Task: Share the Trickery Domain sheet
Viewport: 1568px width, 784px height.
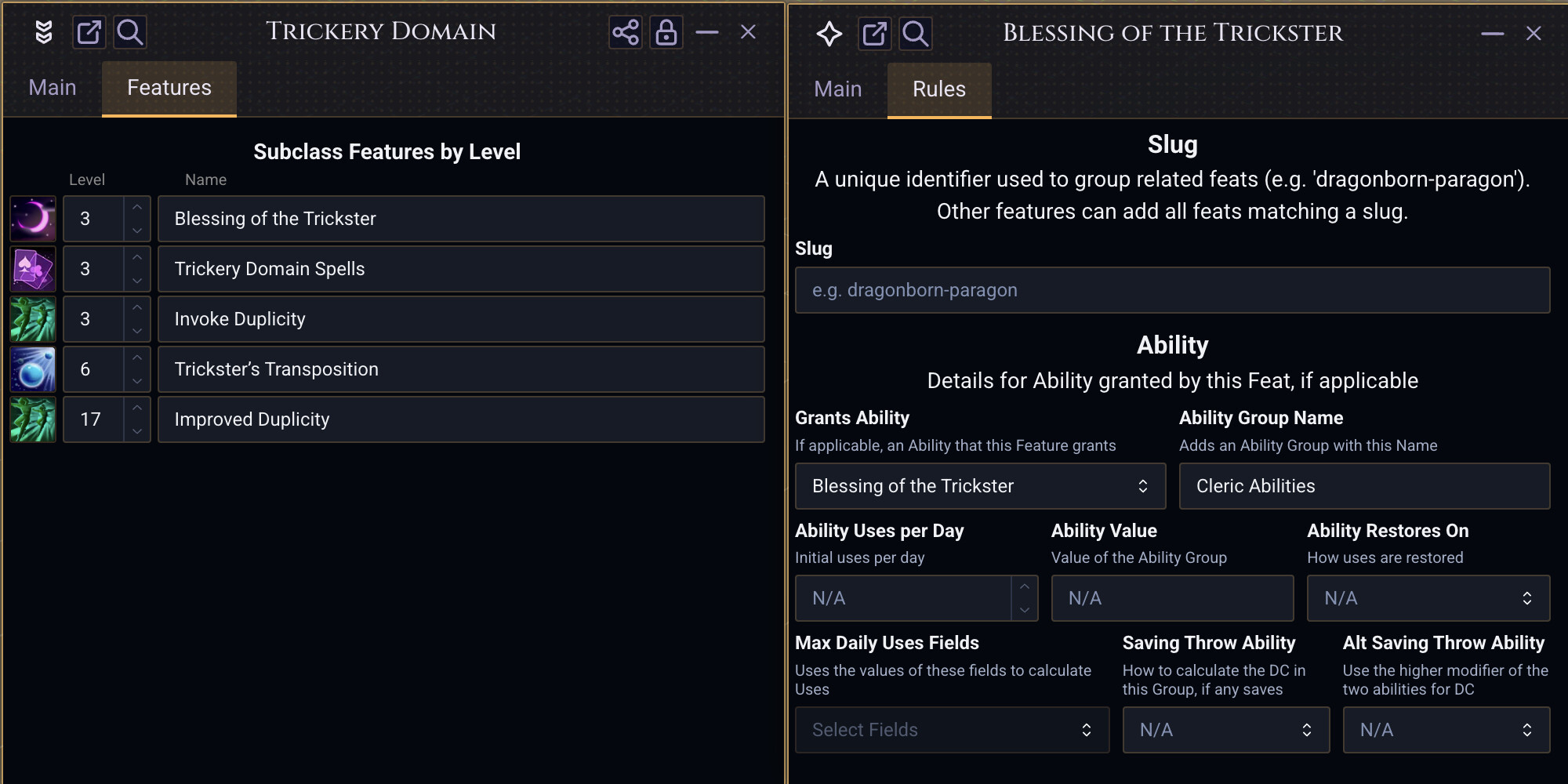Action: pos(626,32)
